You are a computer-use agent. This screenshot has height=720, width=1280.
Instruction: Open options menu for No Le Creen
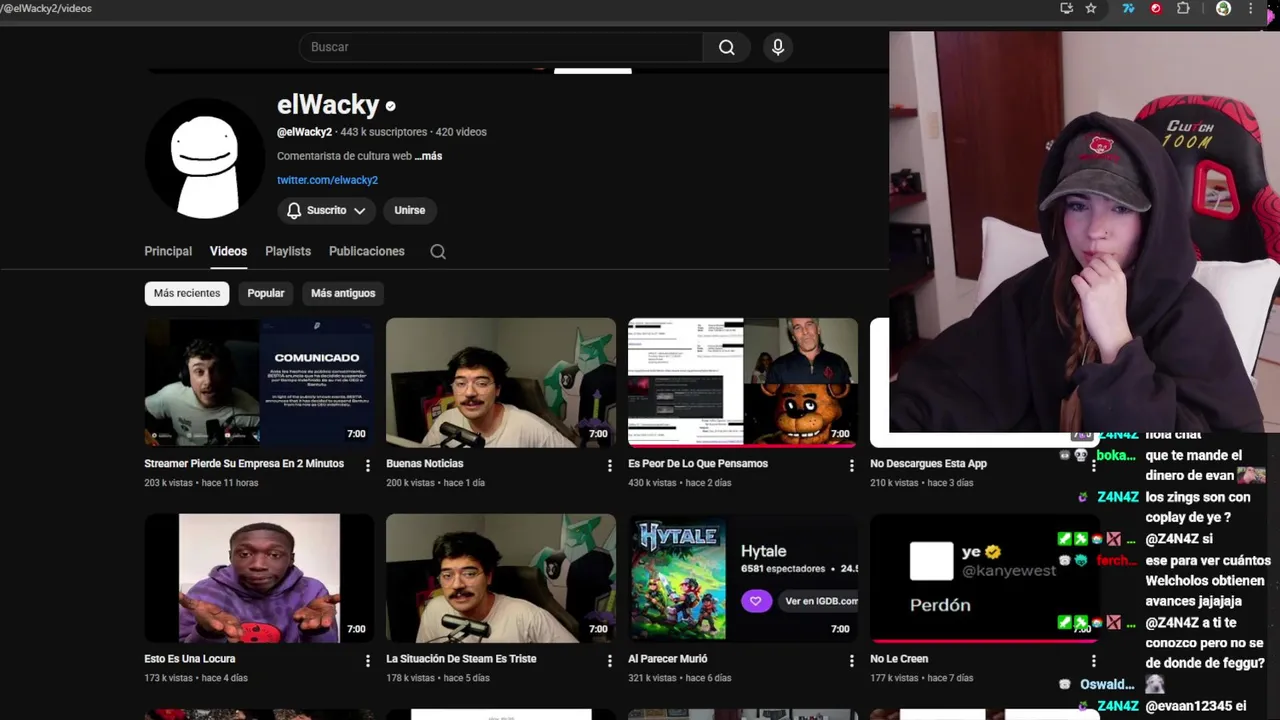coord(1094,661)
